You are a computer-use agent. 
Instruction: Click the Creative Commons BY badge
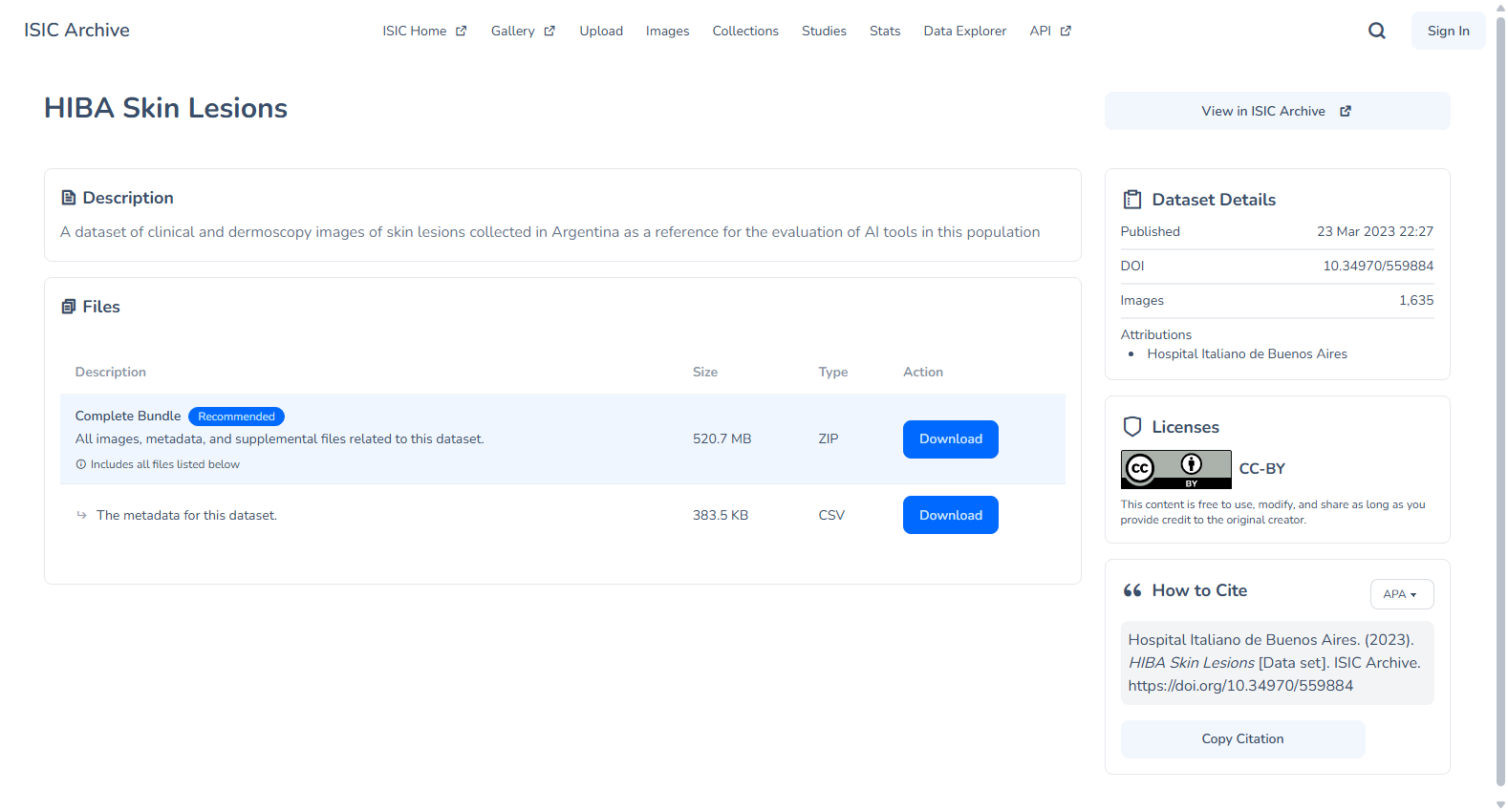[x=1175, y=469]
